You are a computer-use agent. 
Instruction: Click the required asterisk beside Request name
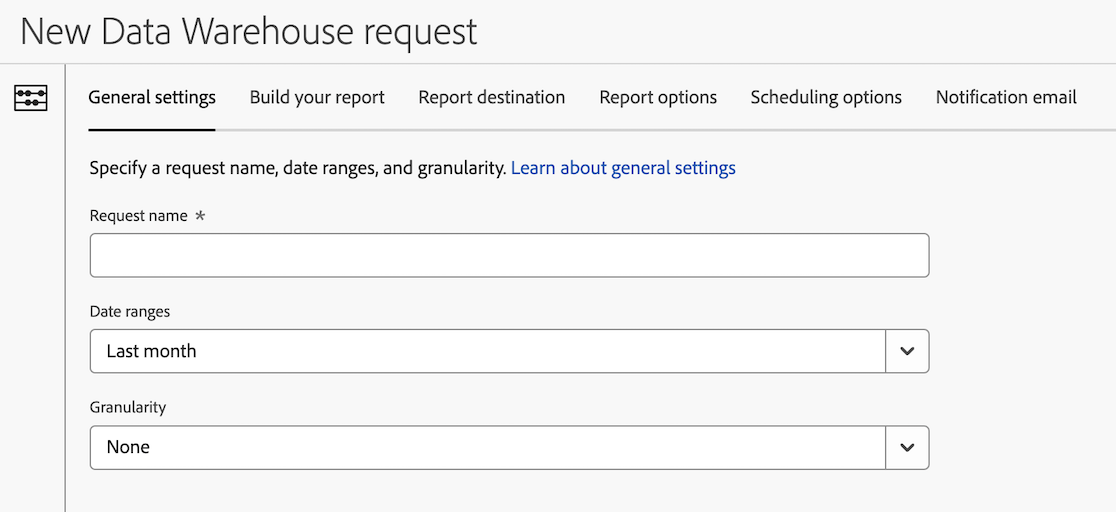tap(200, 215)
